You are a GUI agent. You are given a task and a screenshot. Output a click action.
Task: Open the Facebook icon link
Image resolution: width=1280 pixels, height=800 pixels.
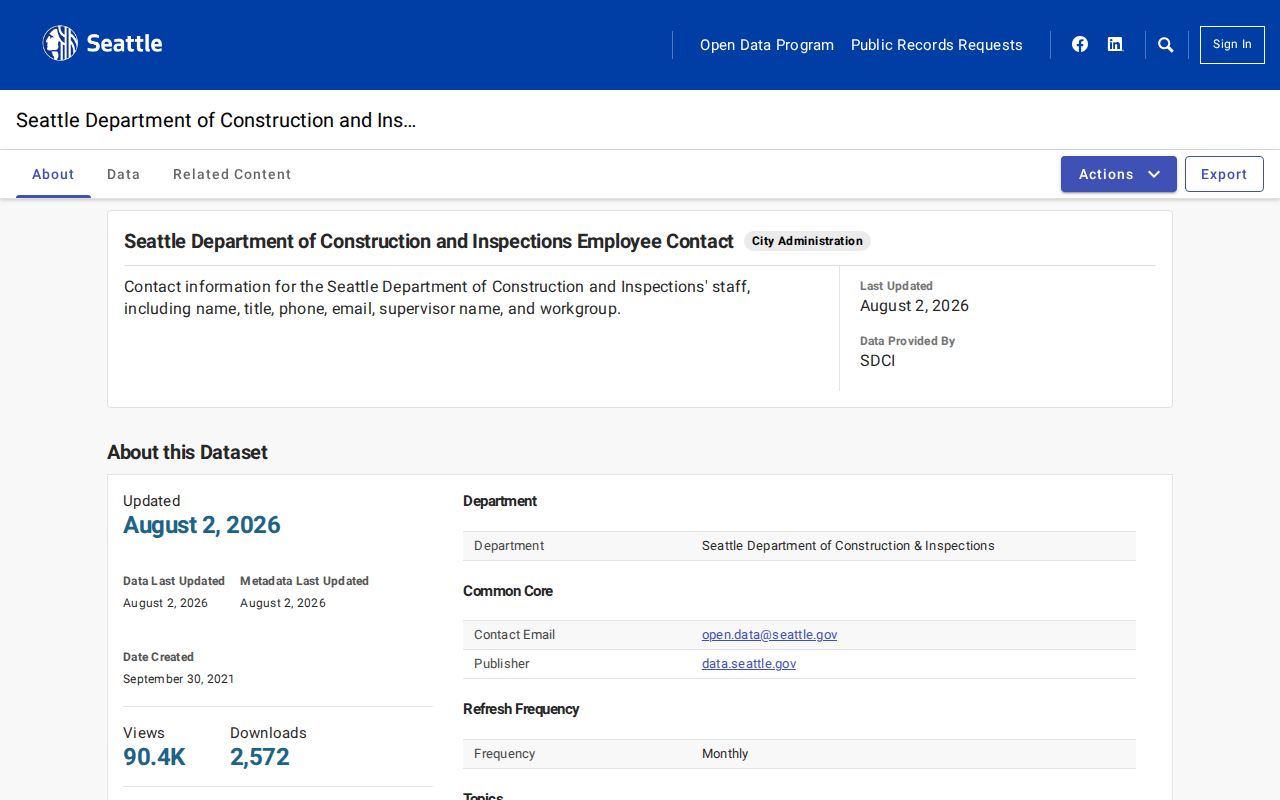[1080, 44]
